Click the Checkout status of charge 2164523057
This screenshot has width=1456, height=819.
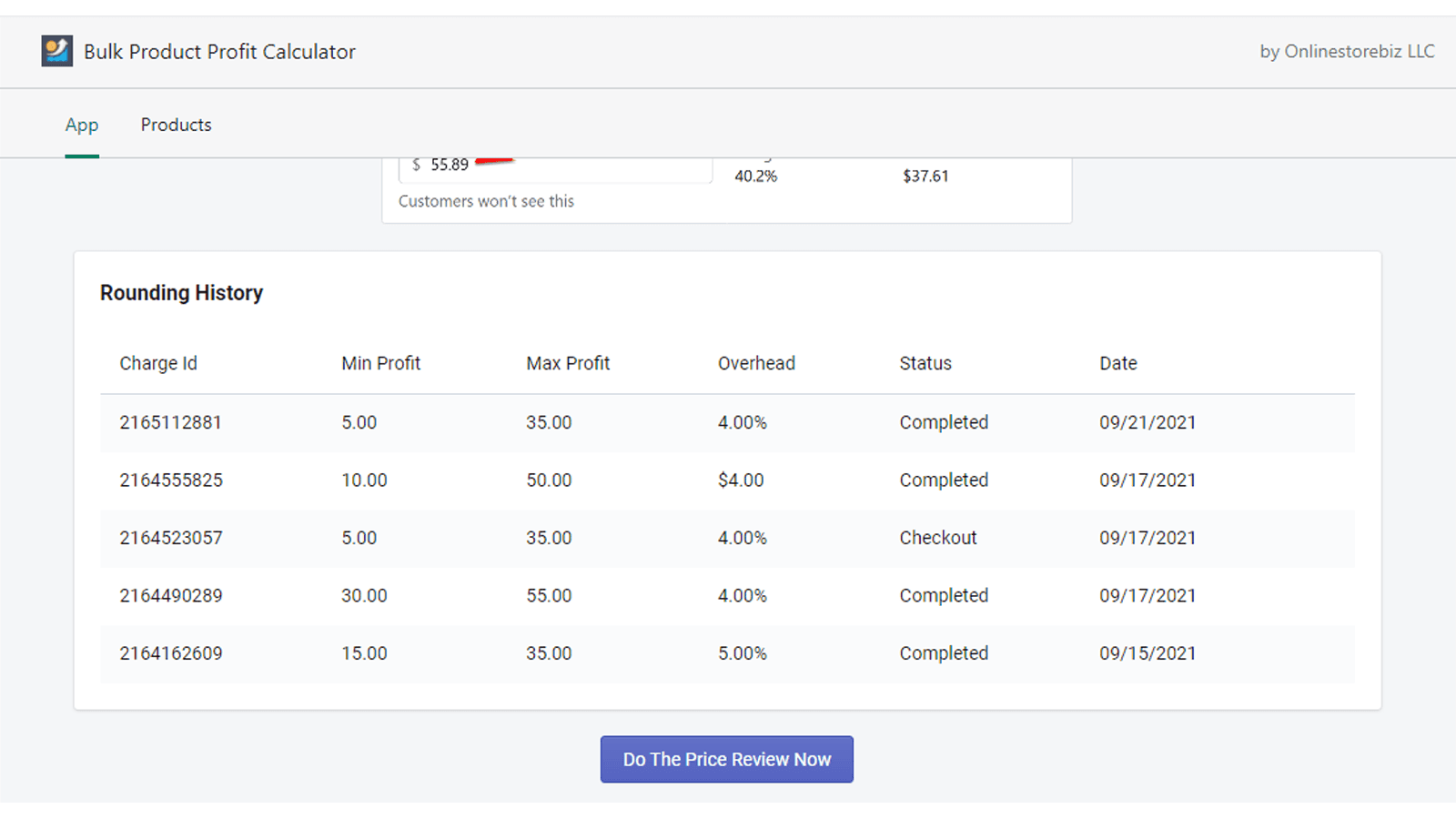pos(938,538)
